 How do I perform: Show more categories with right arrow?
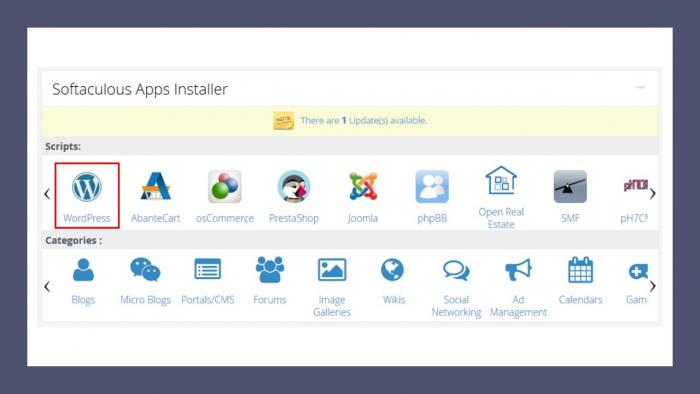[x=653, y=286]
